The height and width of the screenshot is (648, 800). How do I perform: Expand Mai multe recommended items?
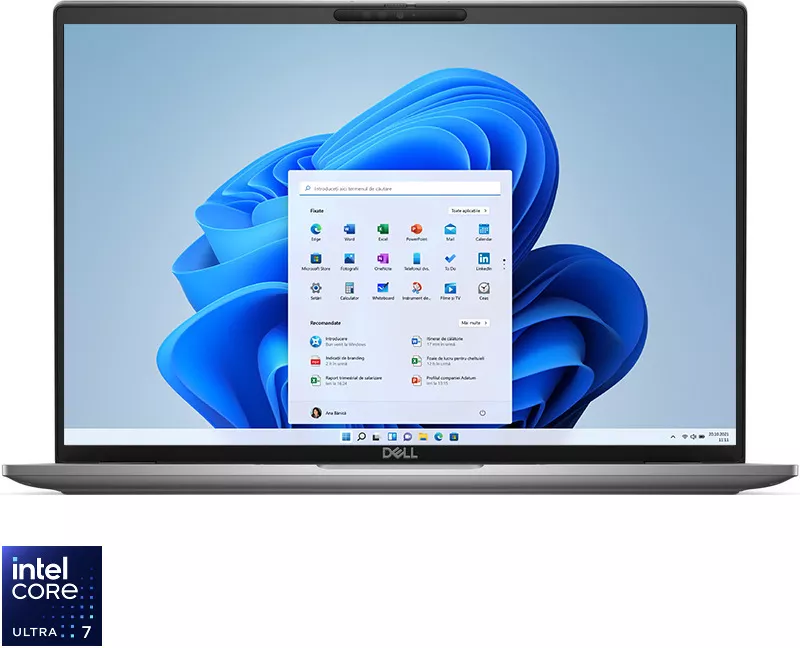[474, 323]
